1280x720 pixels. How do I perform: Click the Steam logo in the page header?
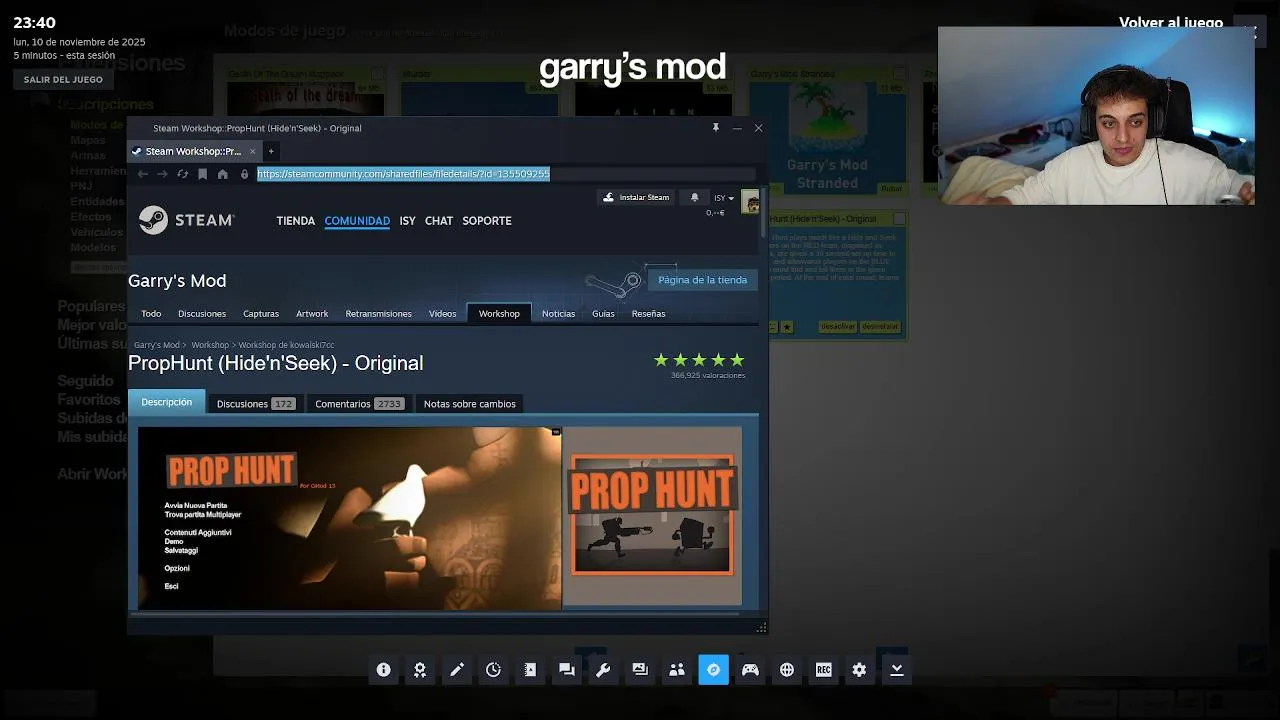186,220
